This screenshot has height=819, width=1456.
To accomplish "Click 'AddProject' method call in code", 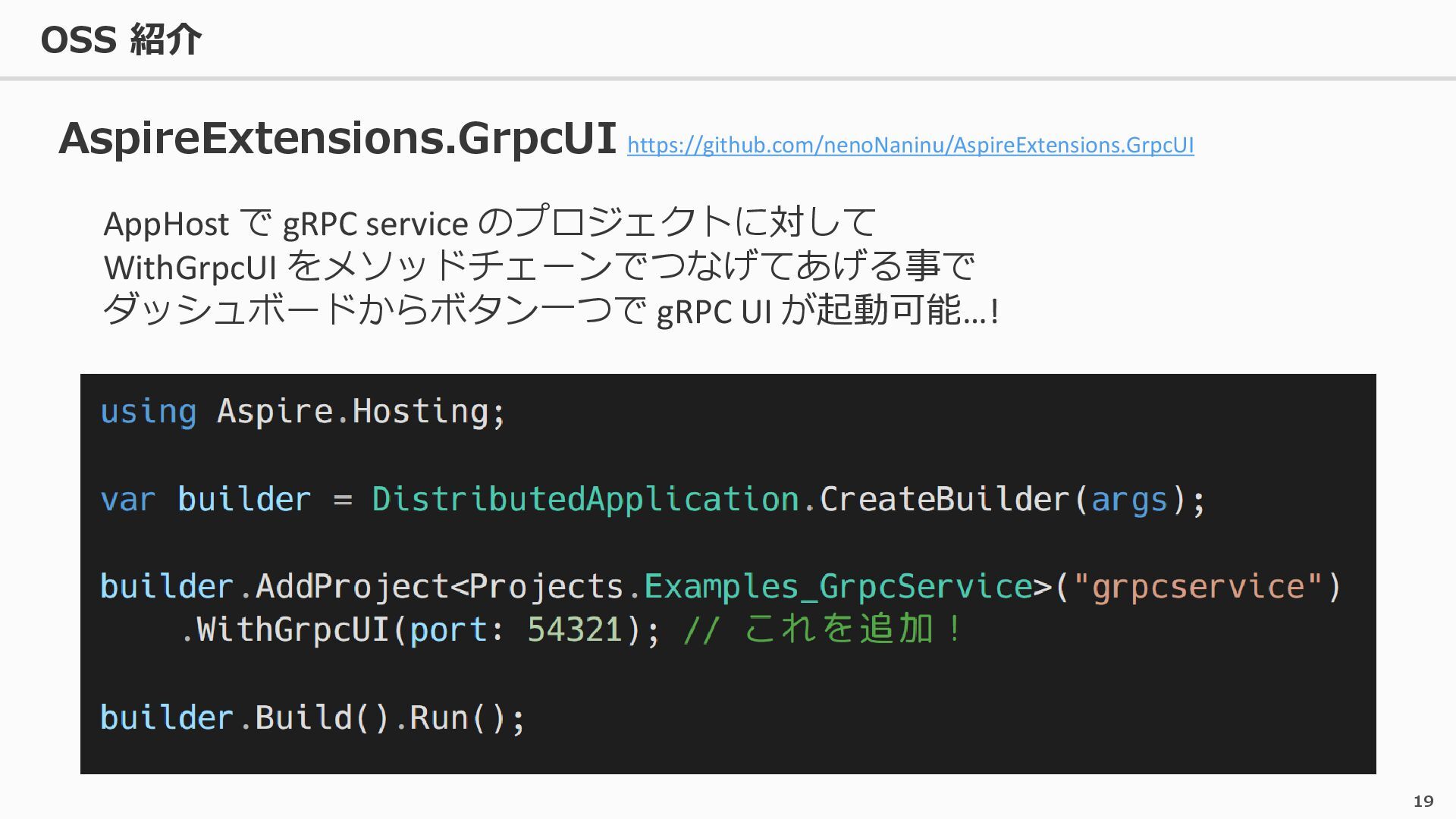I will (x=352, y=587).
